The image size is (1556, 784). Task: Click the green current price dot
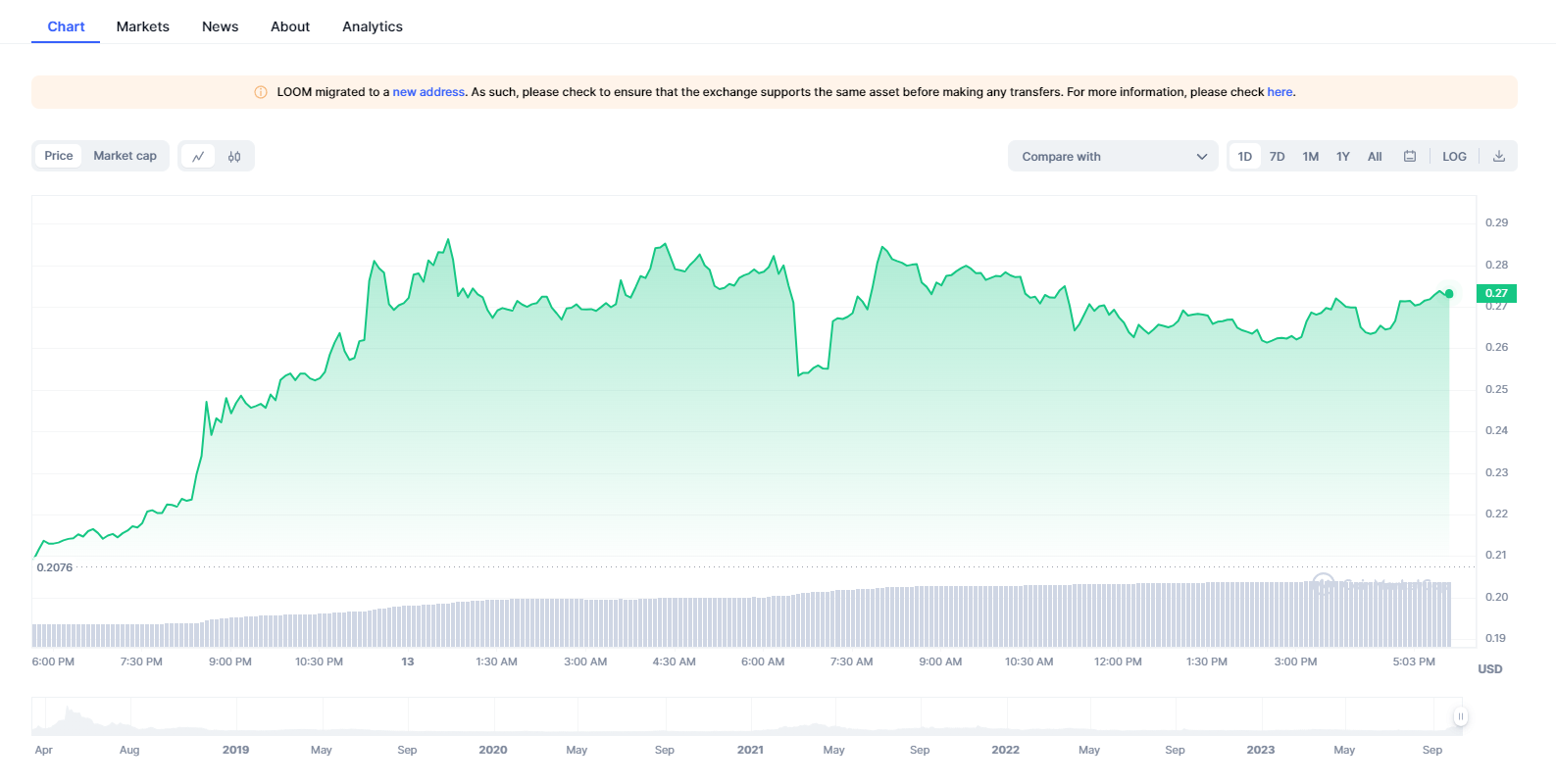coord(1449,293)
